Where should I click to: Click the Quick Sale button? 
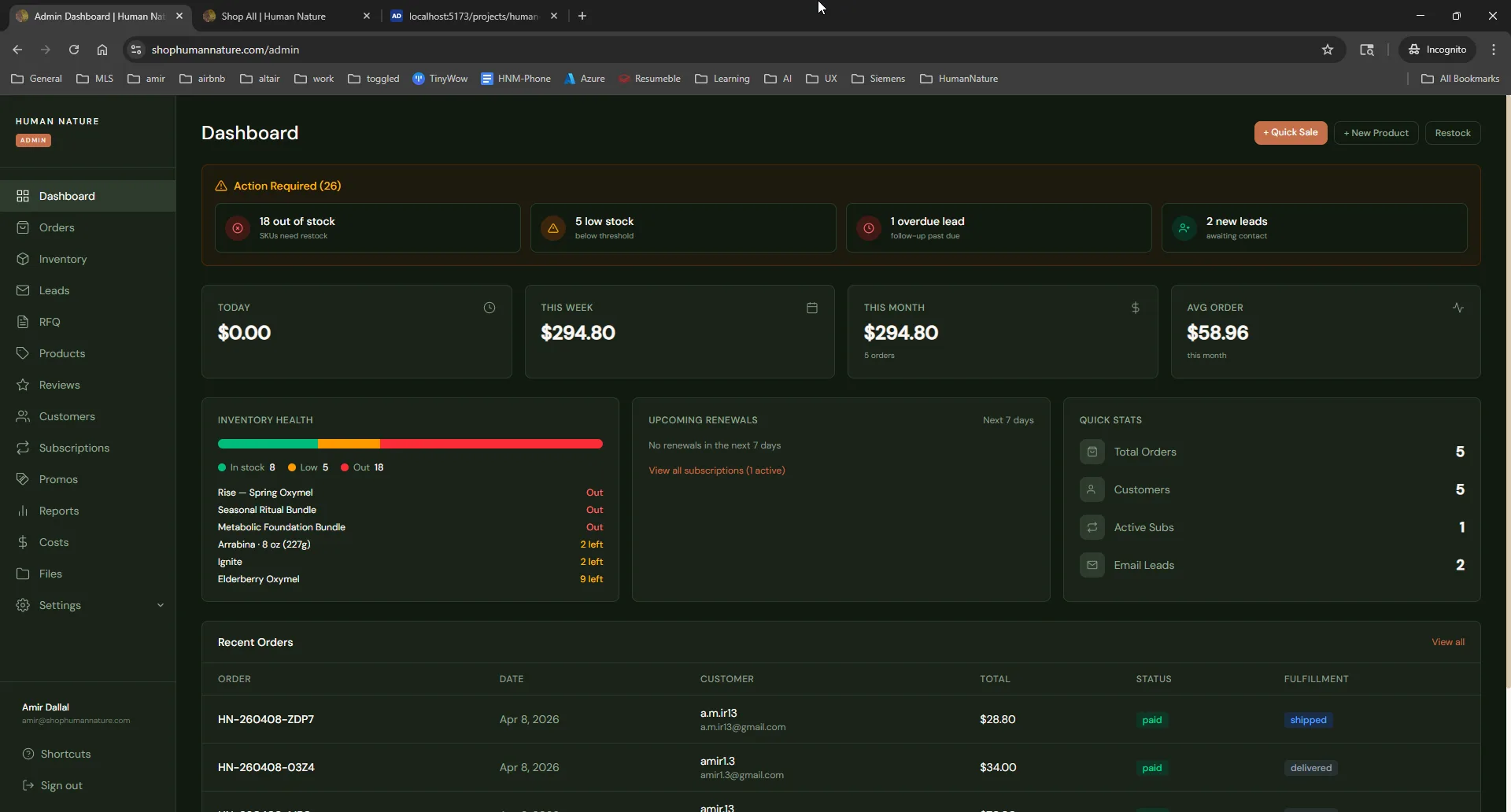click(1291, 133)
